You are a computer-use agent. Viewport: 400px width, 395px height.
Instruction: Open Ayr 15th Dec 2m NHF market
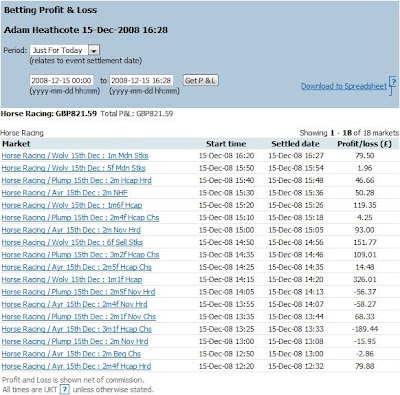pyautogui.click(x=64, y=193)
